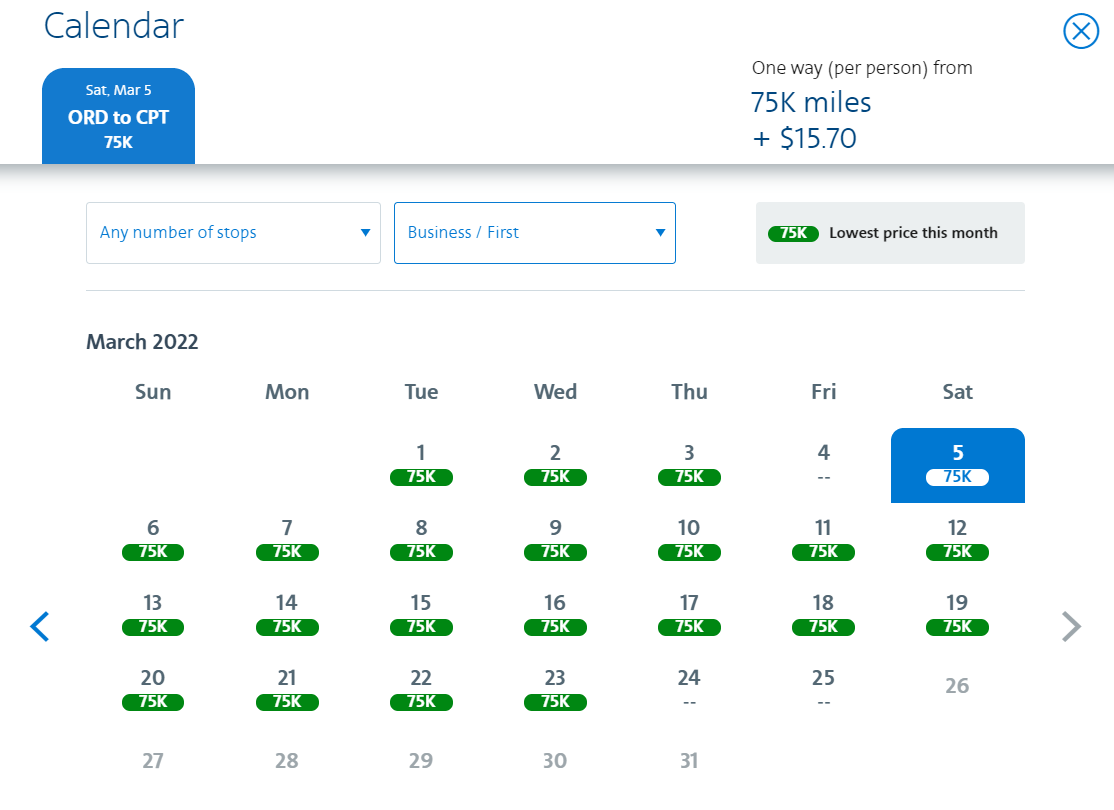Click the circled X close icon
Screen dimensions: 1114x810
pyautogui.click(x=1080, y=31)
